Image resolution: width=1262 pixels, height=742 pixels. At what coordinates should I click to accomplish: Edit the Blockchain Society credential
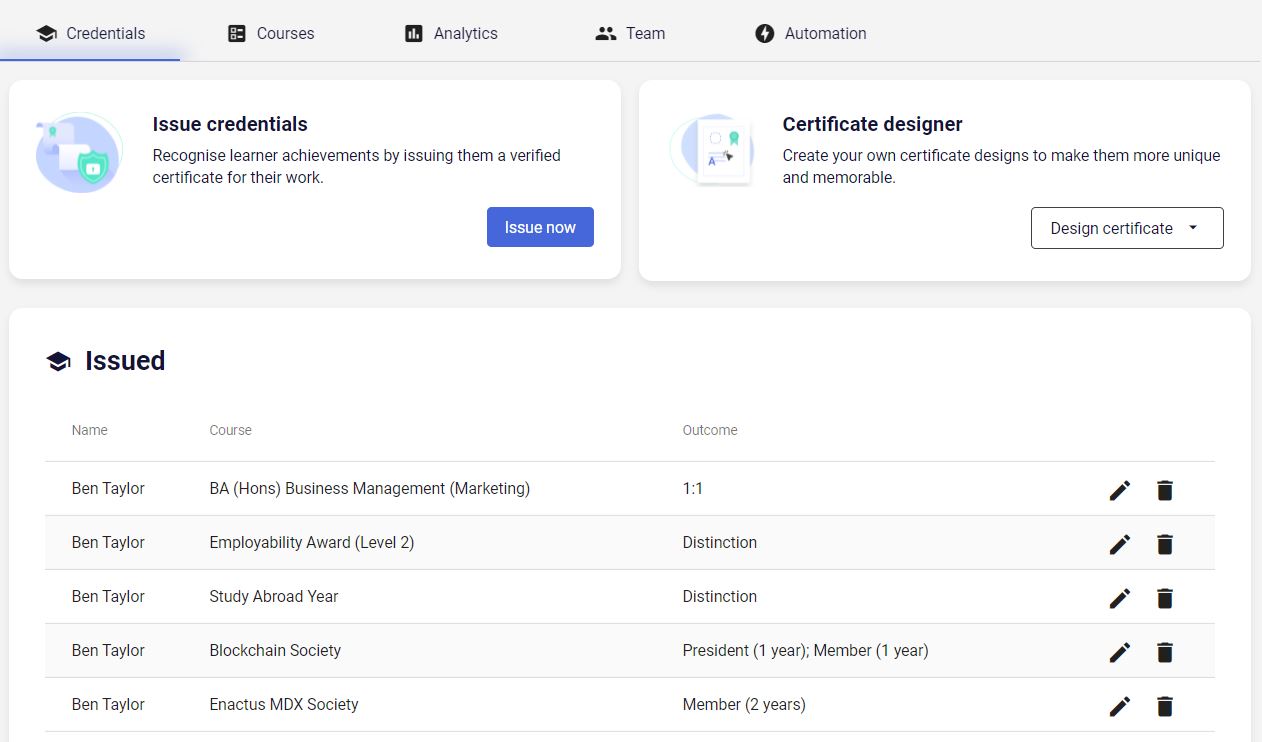tap(1120, 652)
